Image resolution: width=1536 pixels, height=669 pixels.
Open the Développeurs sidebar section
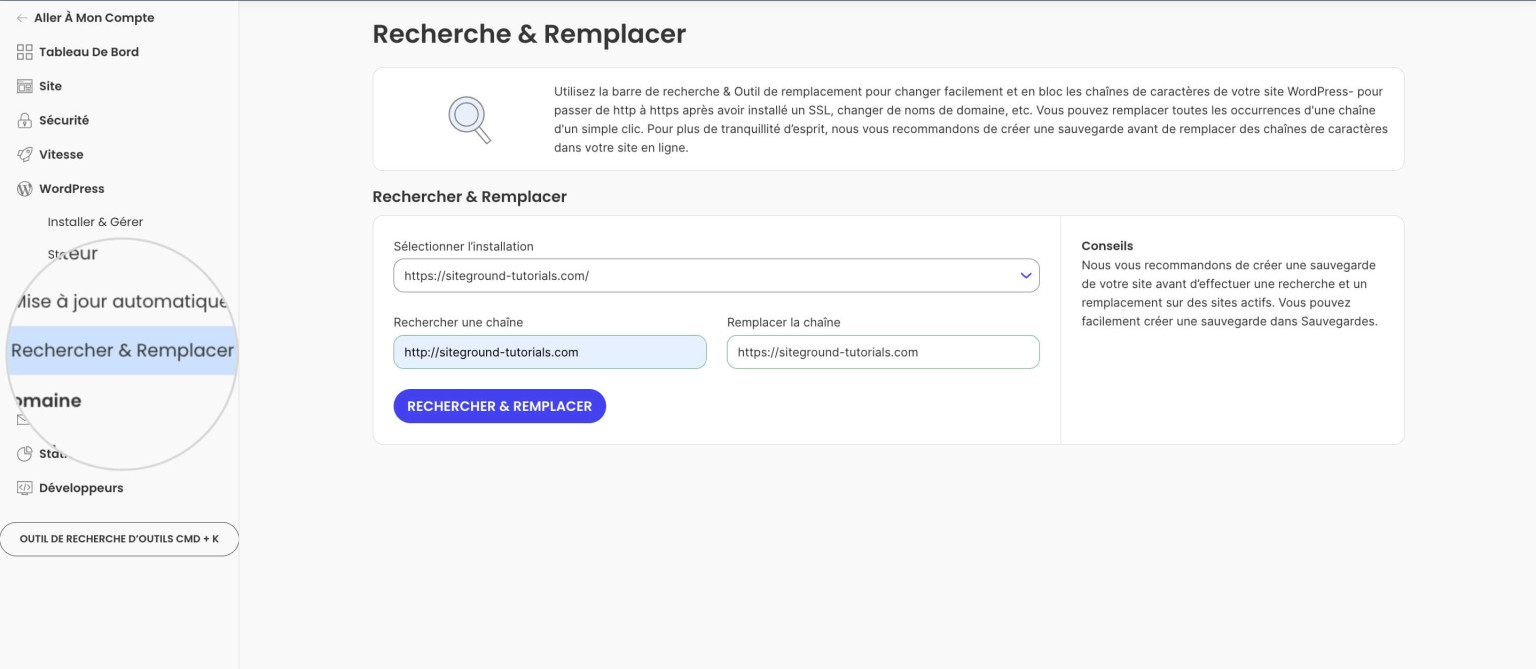pos(81,488)
